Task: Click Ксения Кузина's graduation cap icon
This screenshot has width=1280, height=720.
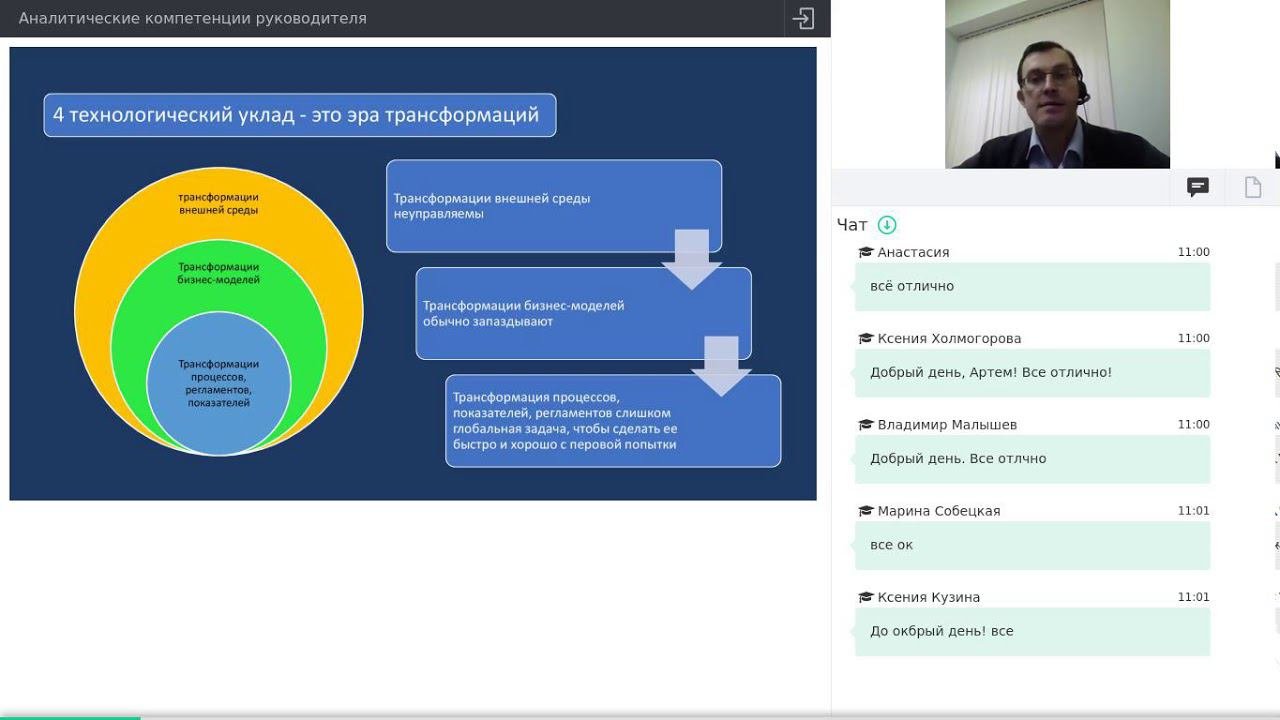Action: click(866, 597)
